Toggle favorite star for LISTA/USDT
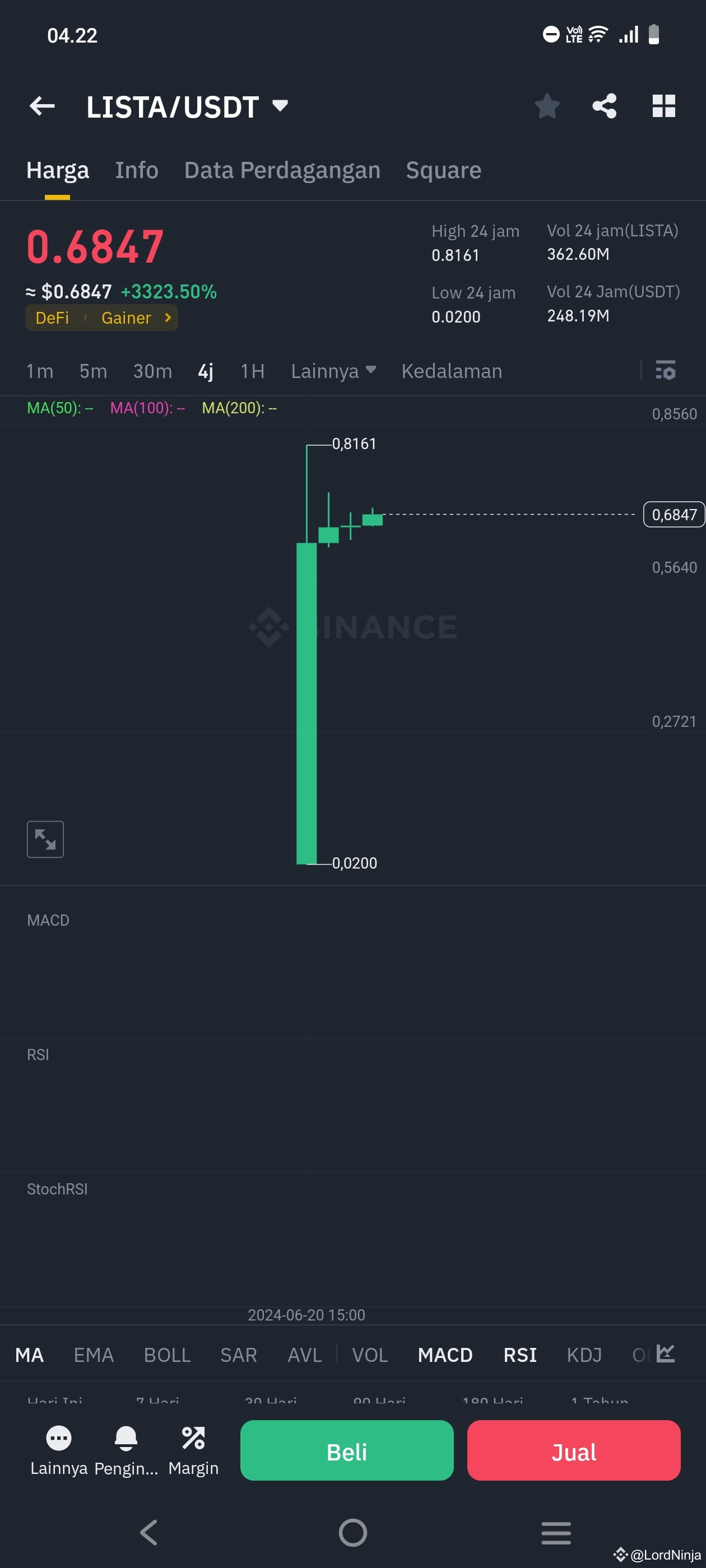 coord(546,106)
